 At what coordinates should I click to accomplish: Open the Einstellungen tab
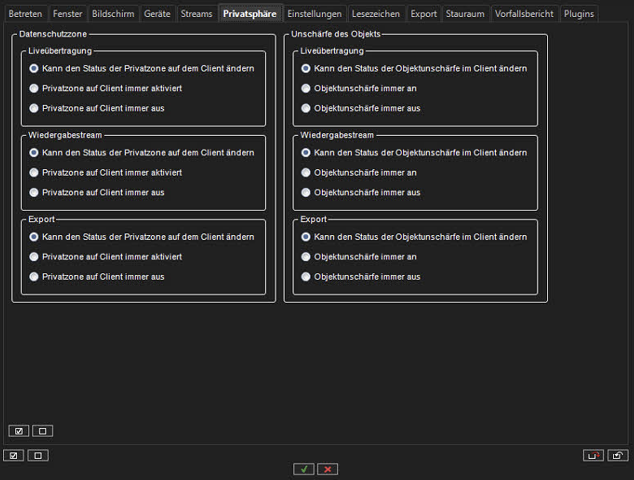315,14
